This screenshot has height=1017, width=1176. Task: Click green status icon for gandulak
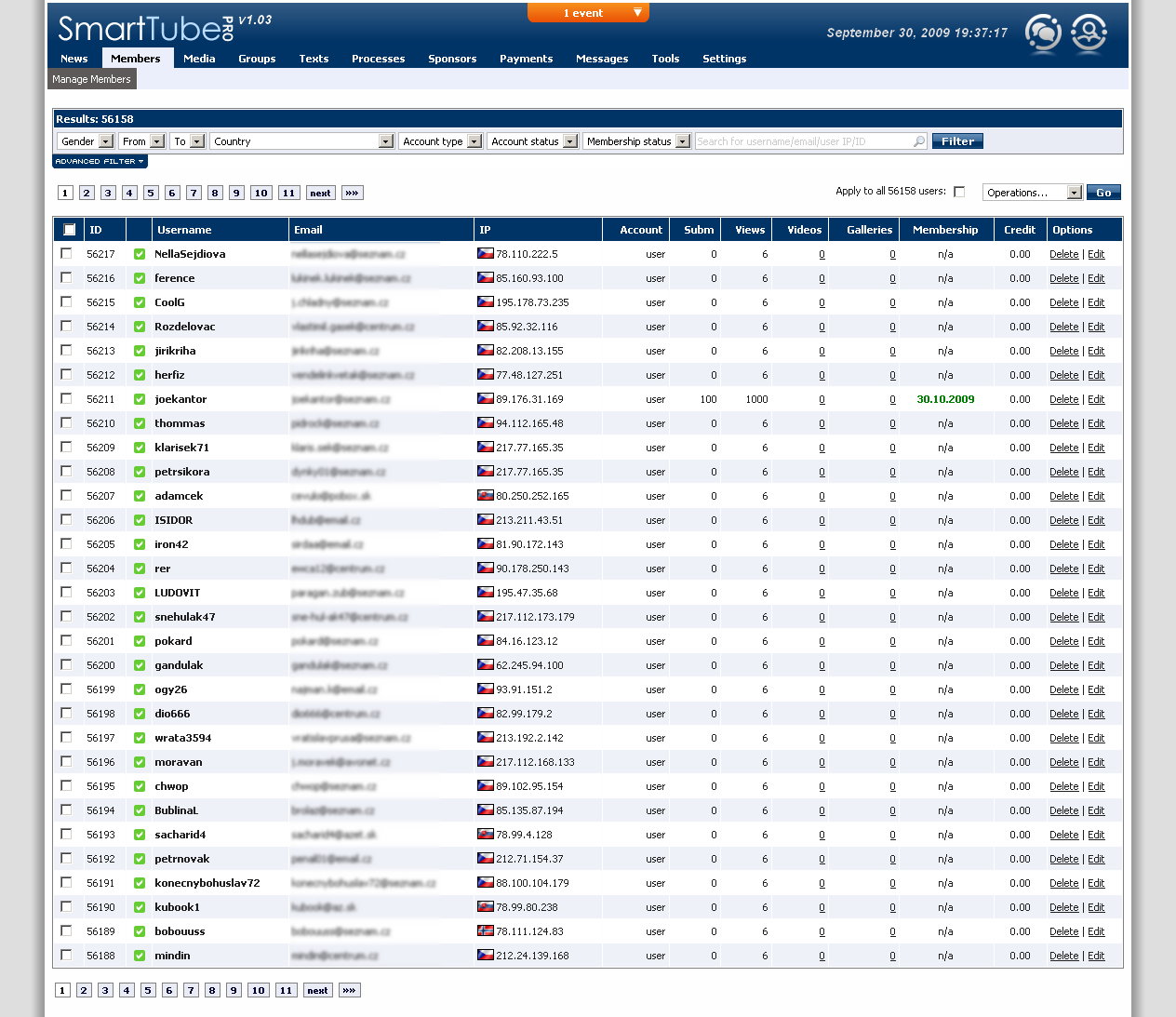pyautogui.click(x=140, y=665)
